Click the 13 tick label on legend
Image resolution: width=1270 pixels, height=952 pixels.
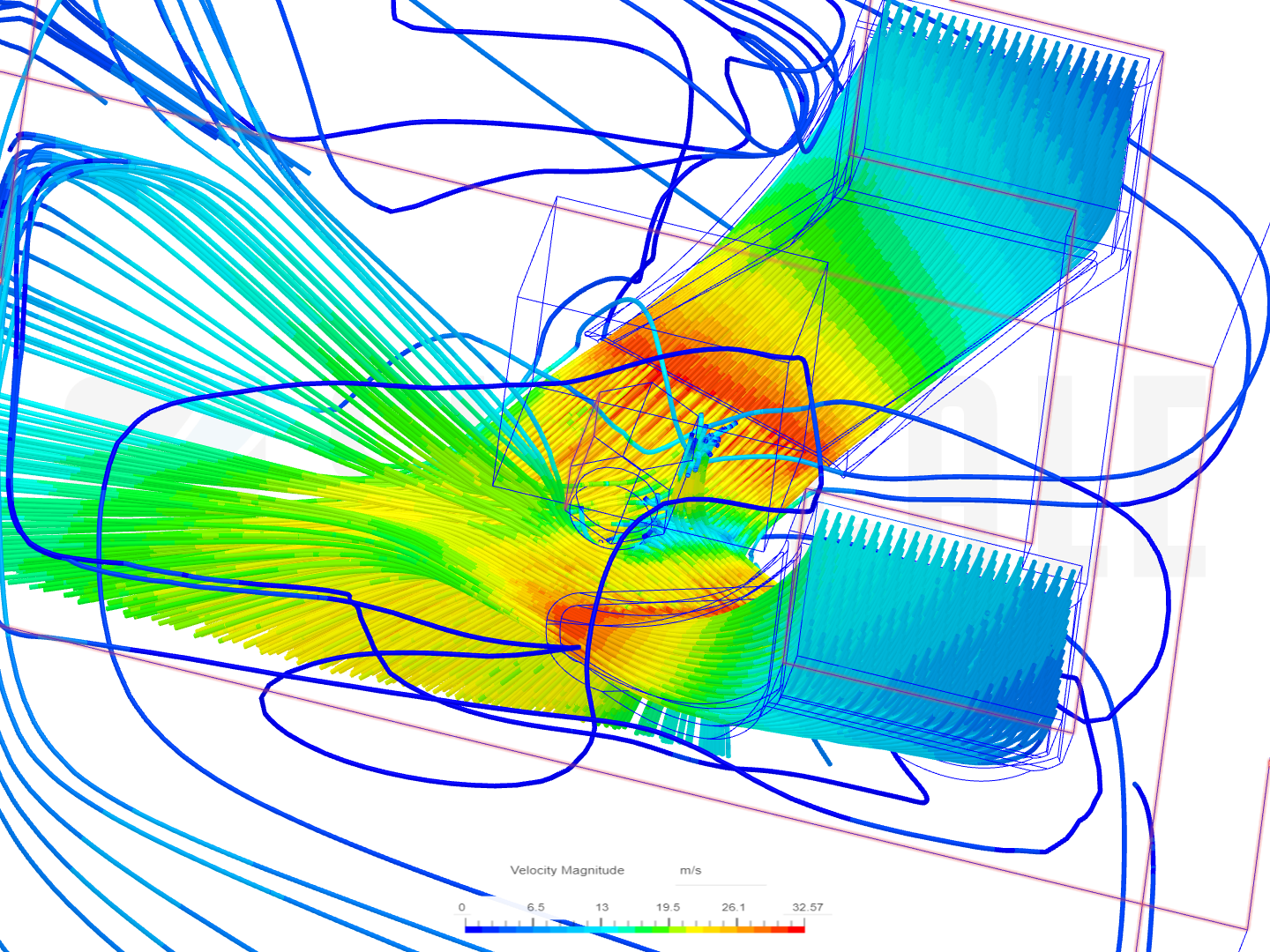click(601, 907)
